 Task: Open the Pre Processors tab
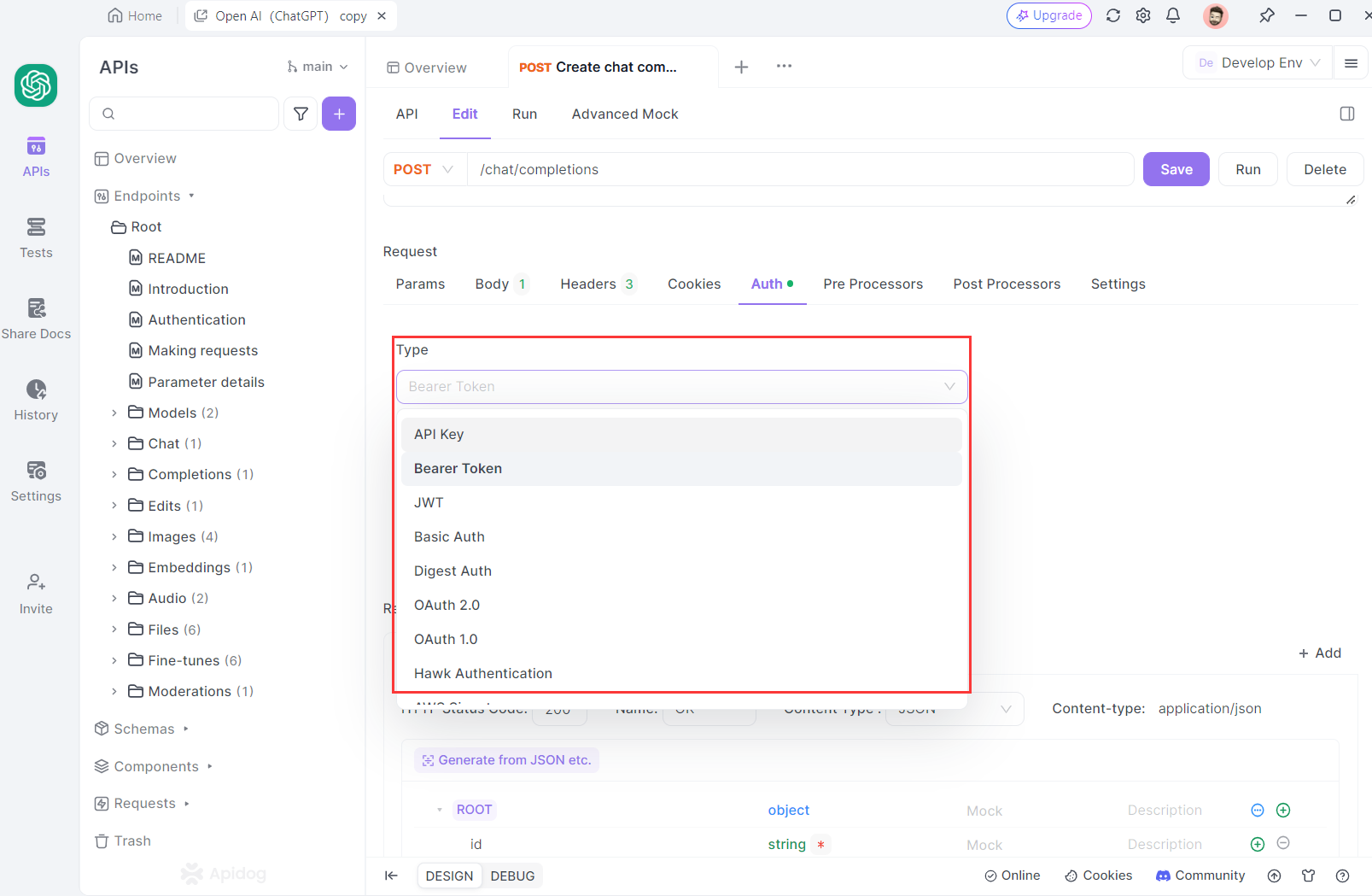873,284
